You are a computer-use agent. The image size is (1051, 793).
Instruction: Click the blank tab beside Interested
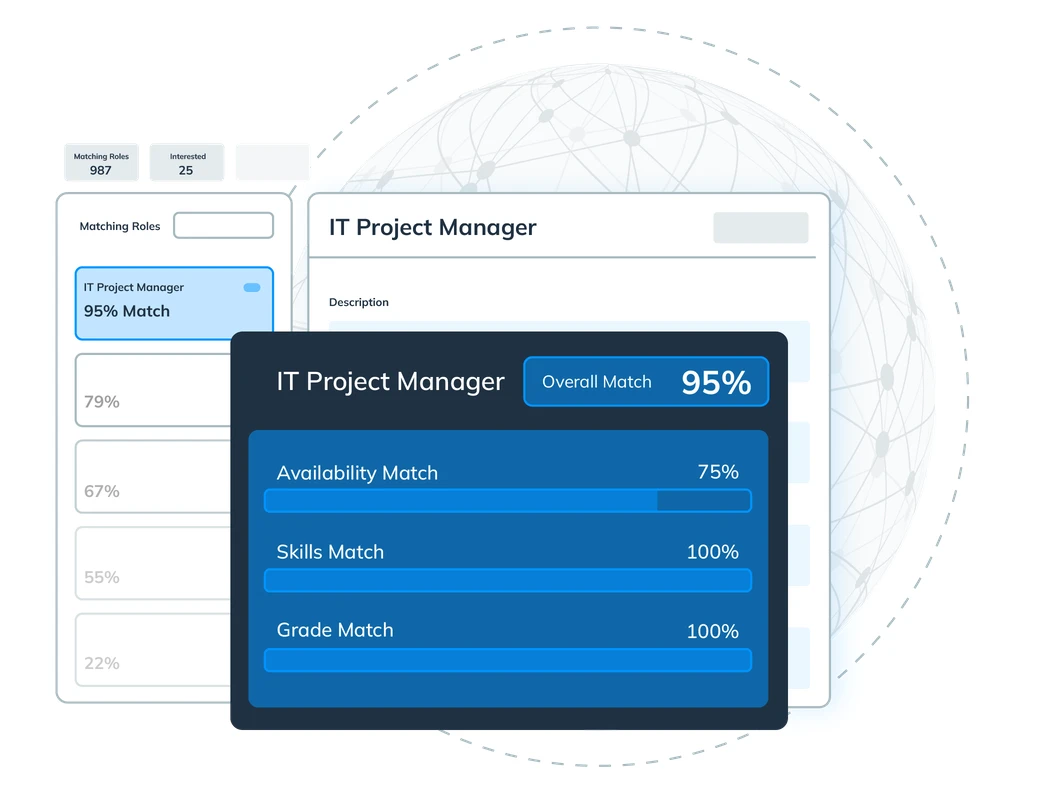pos(272,163)
